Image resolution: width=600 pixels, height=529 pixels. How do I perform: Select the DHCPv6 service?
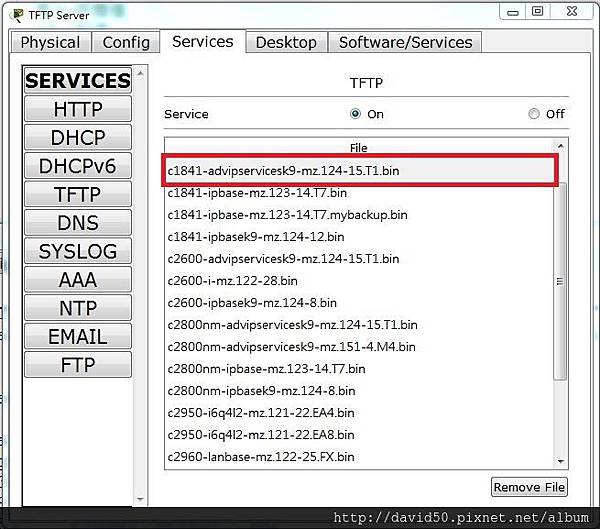pyautogui.click(x=78, y=166)
